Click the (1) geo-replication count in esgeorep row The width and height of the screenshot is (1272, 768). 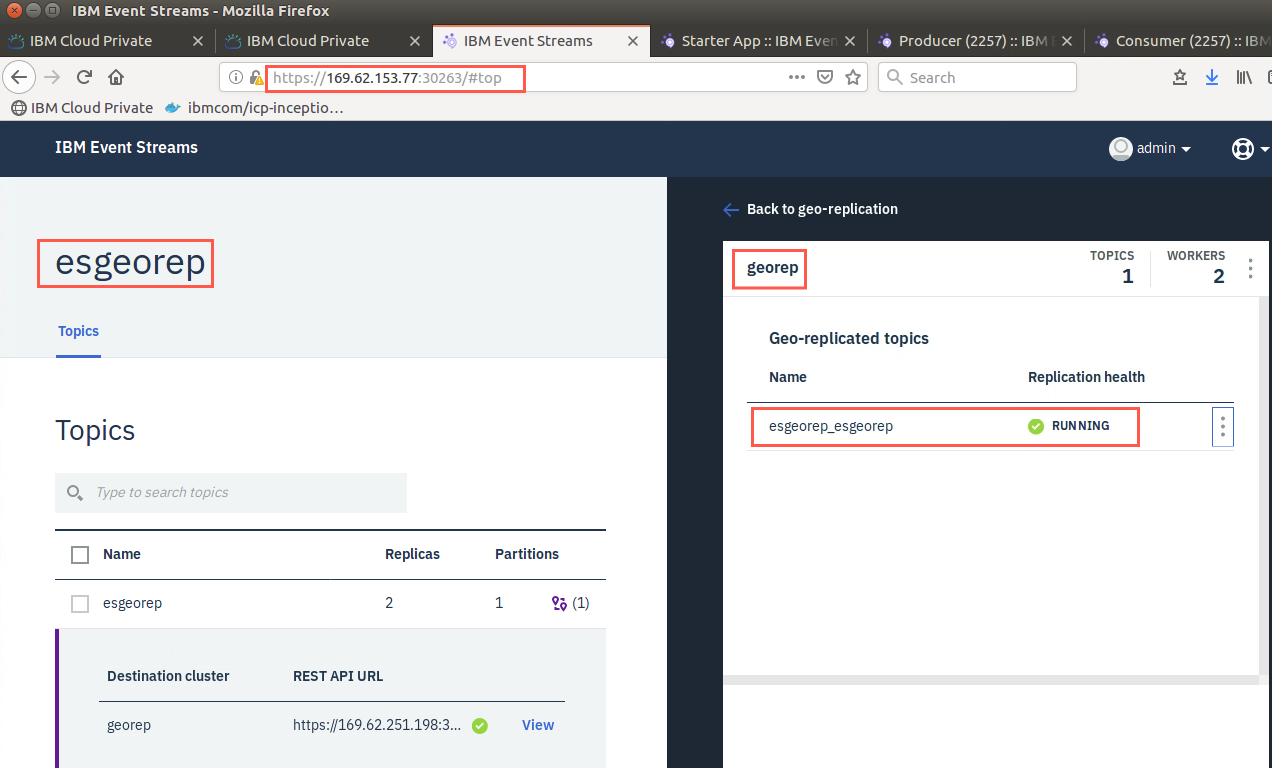point(581,604)
